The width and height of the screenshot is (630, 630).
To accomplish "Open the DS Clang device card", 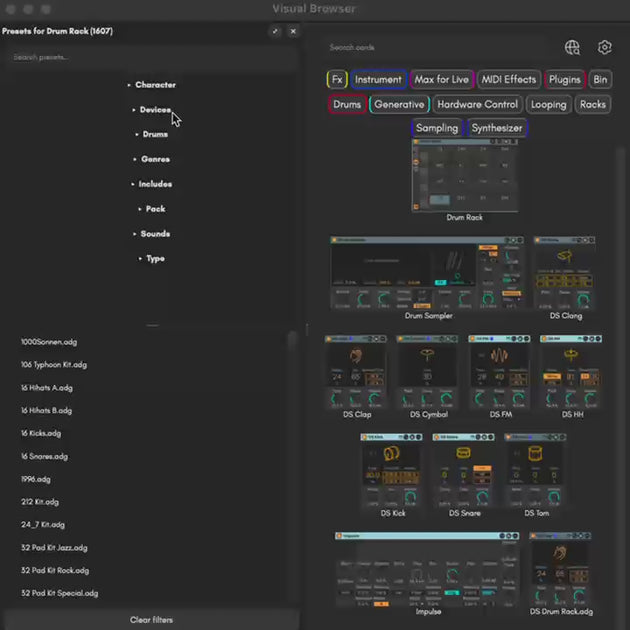I will tap(565, 278).
